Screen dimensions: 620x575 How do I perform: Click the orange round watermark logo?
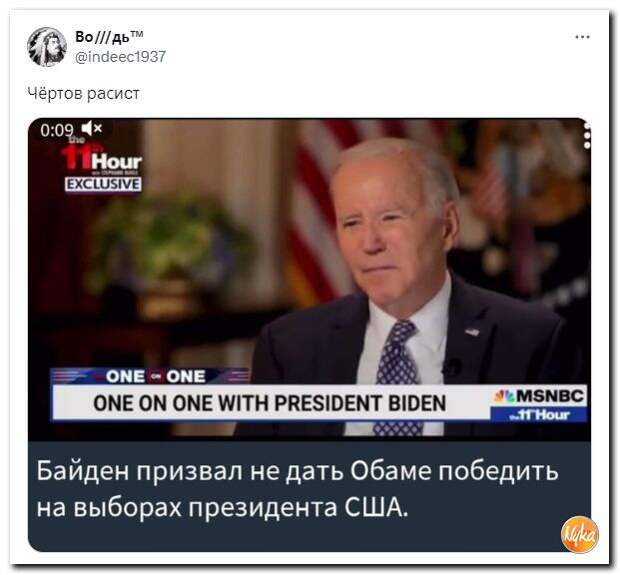[x=580, y=535]
